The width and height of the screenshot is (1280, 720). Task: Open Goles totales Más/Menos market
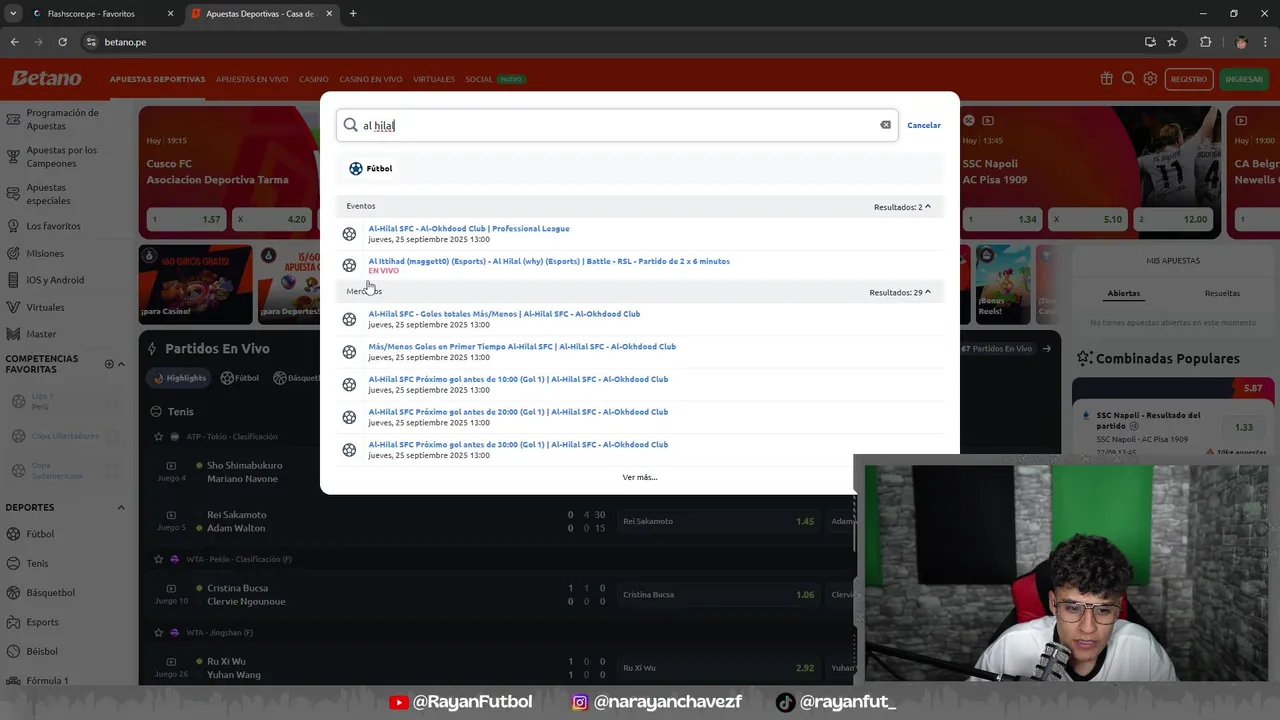point(504,313)
